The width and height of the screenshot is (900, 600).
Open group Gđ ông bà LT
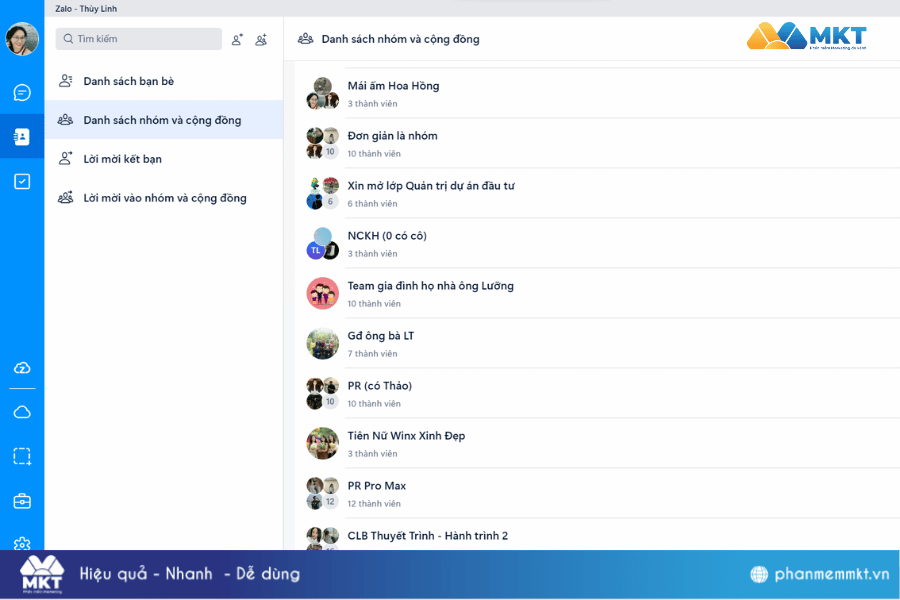click(x=598, y=343)
